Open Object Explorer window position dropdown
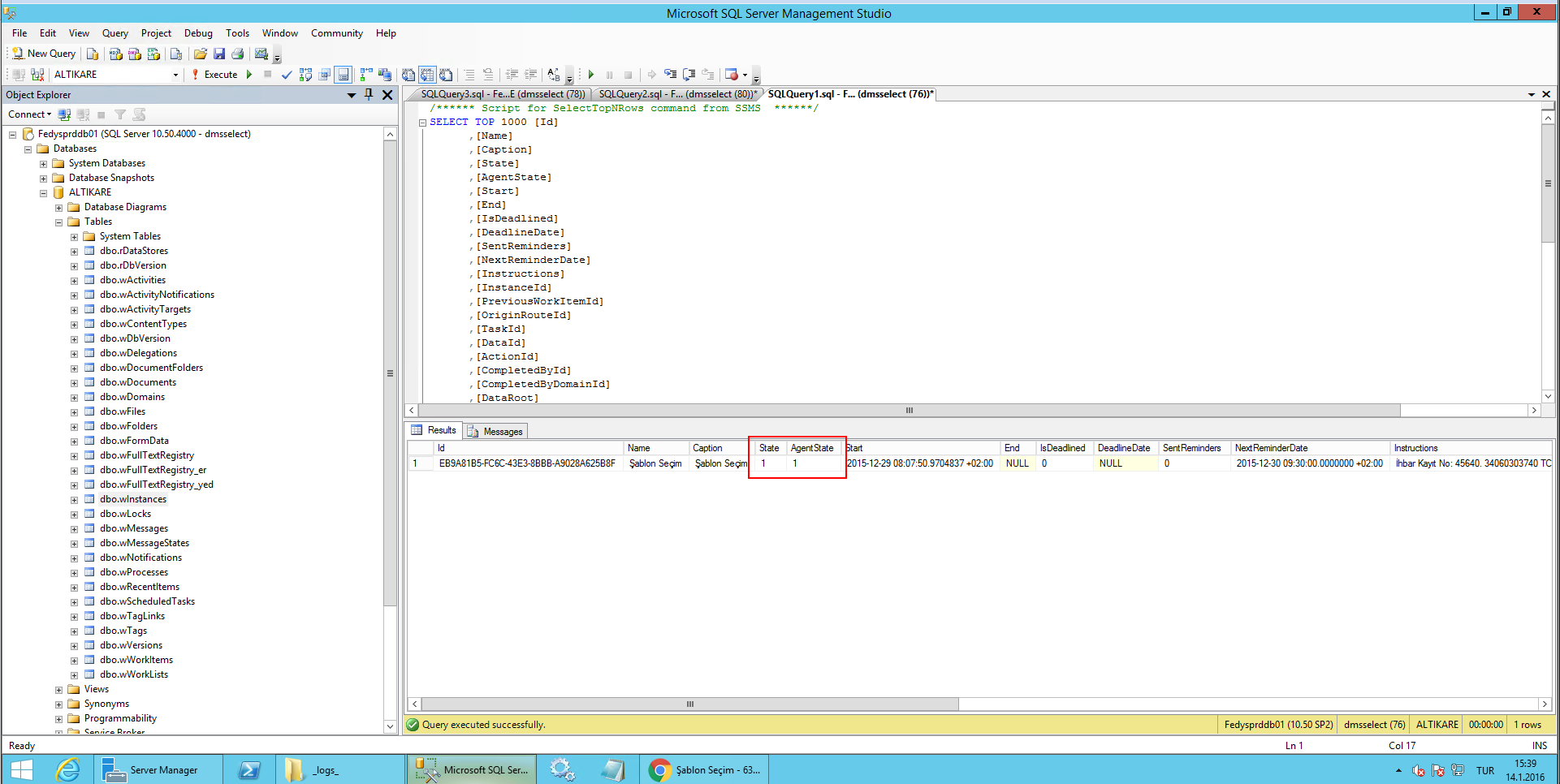Viewport: 1560px width, 784px height. (x=352, y=95)
